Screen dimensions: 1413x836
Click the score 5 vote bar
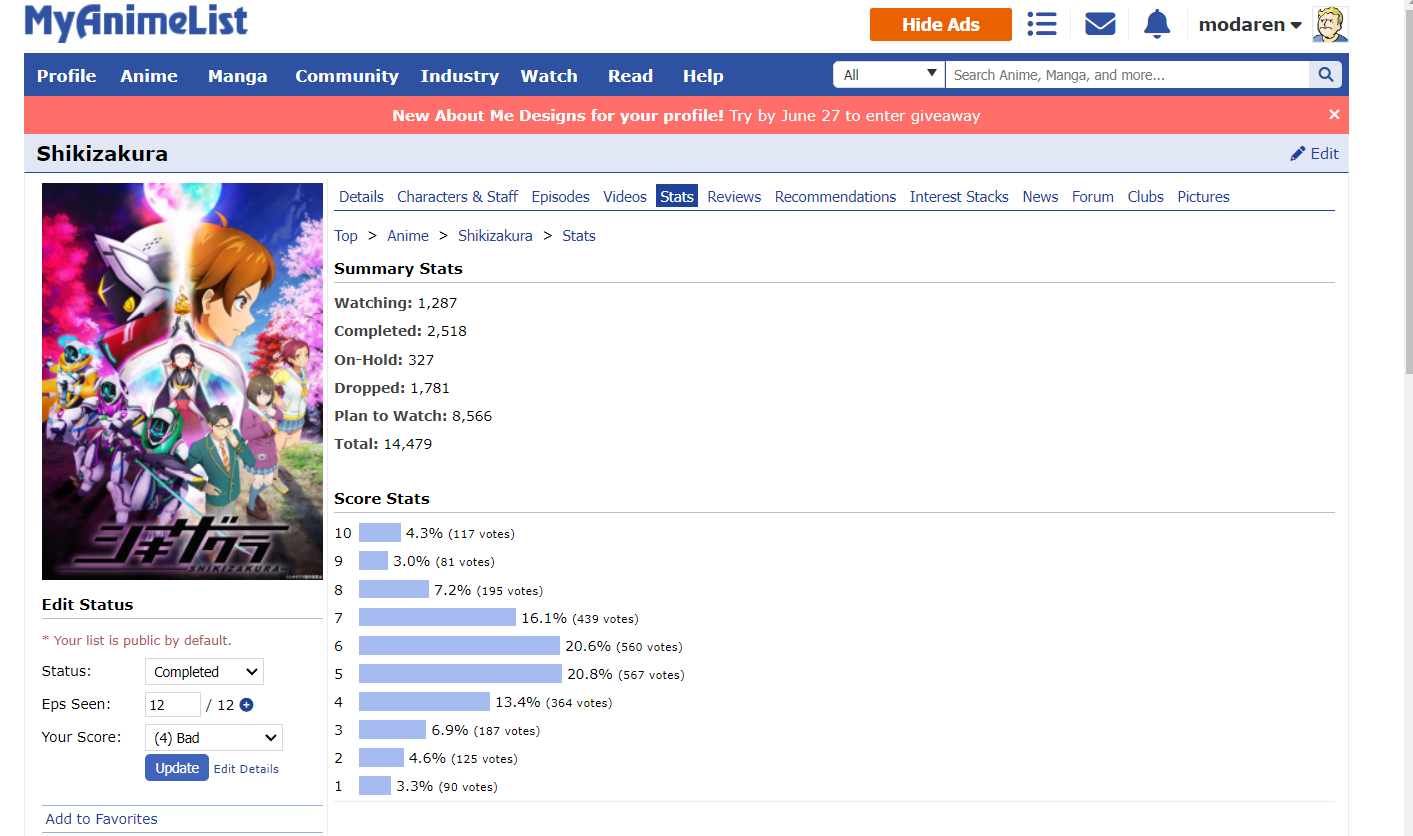tap(460, 674)
